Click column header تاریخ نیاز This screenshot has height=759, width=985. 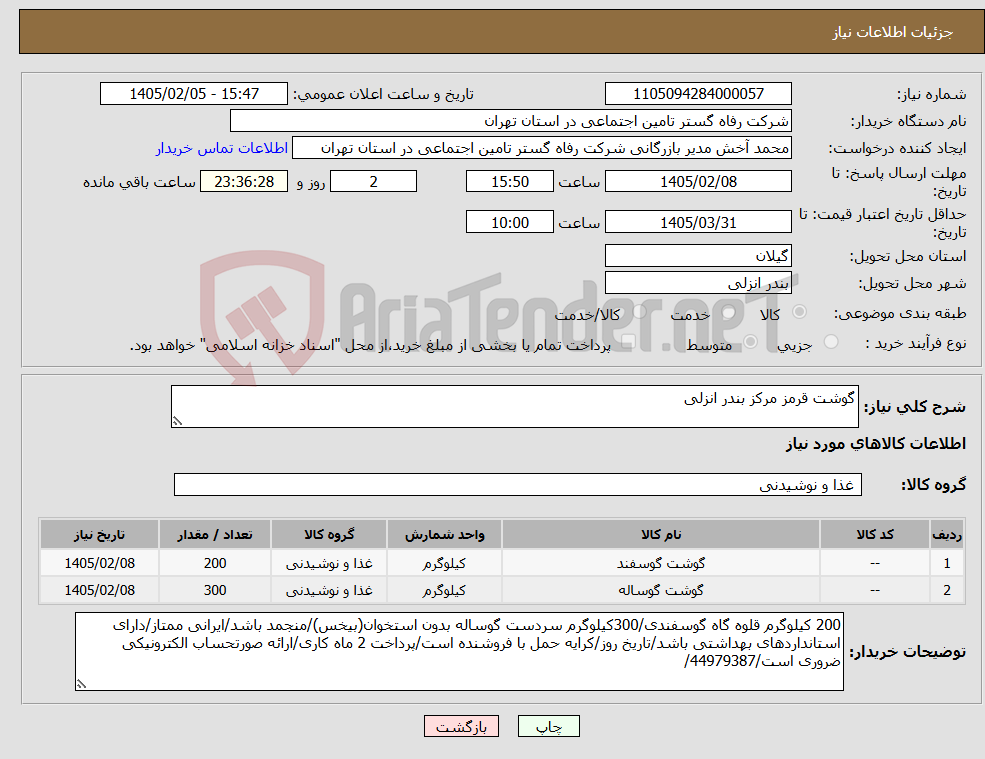pos(99,534)
